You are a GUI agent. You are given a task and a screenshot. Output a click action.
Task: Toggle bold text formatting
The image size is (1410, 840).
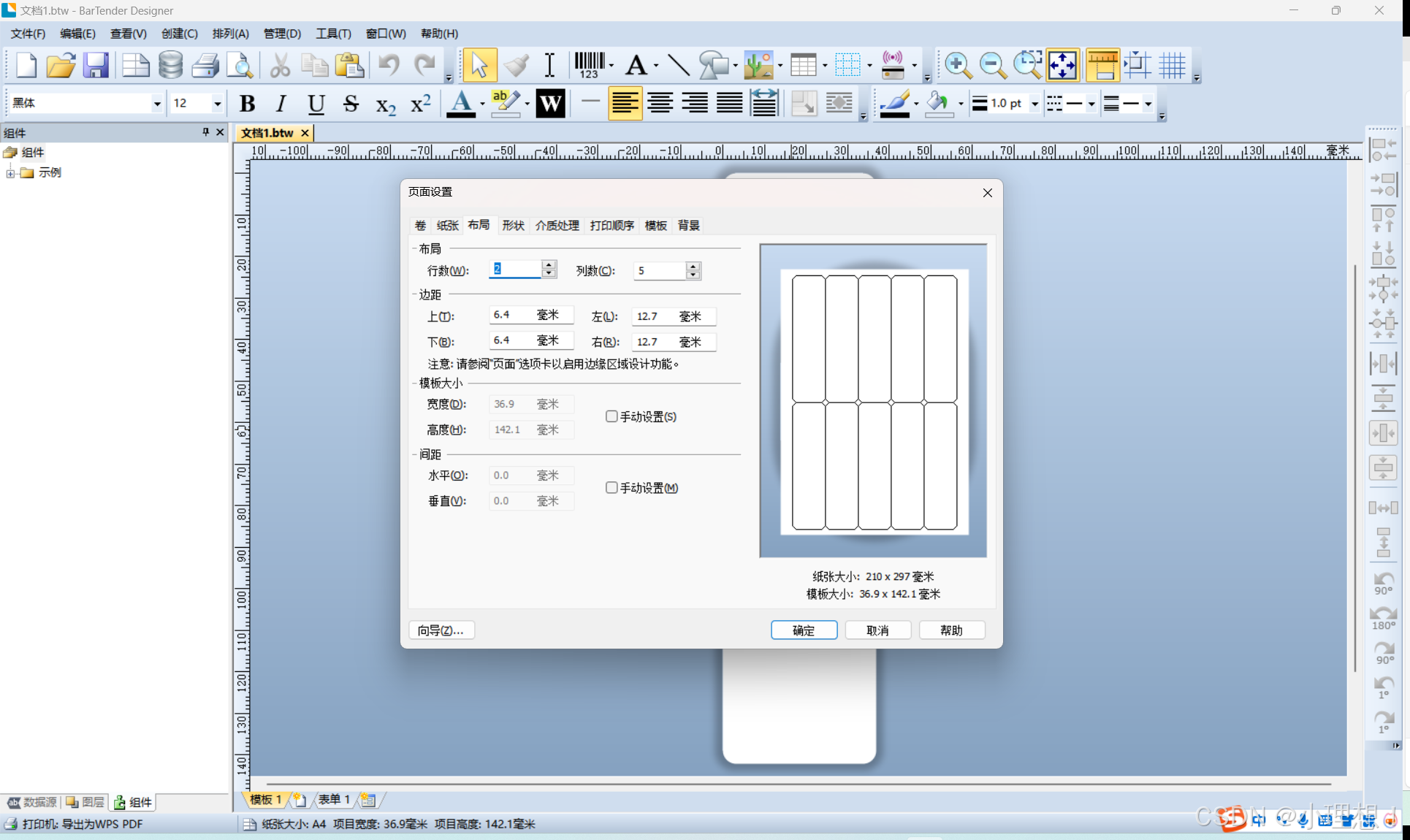[247, 104]
